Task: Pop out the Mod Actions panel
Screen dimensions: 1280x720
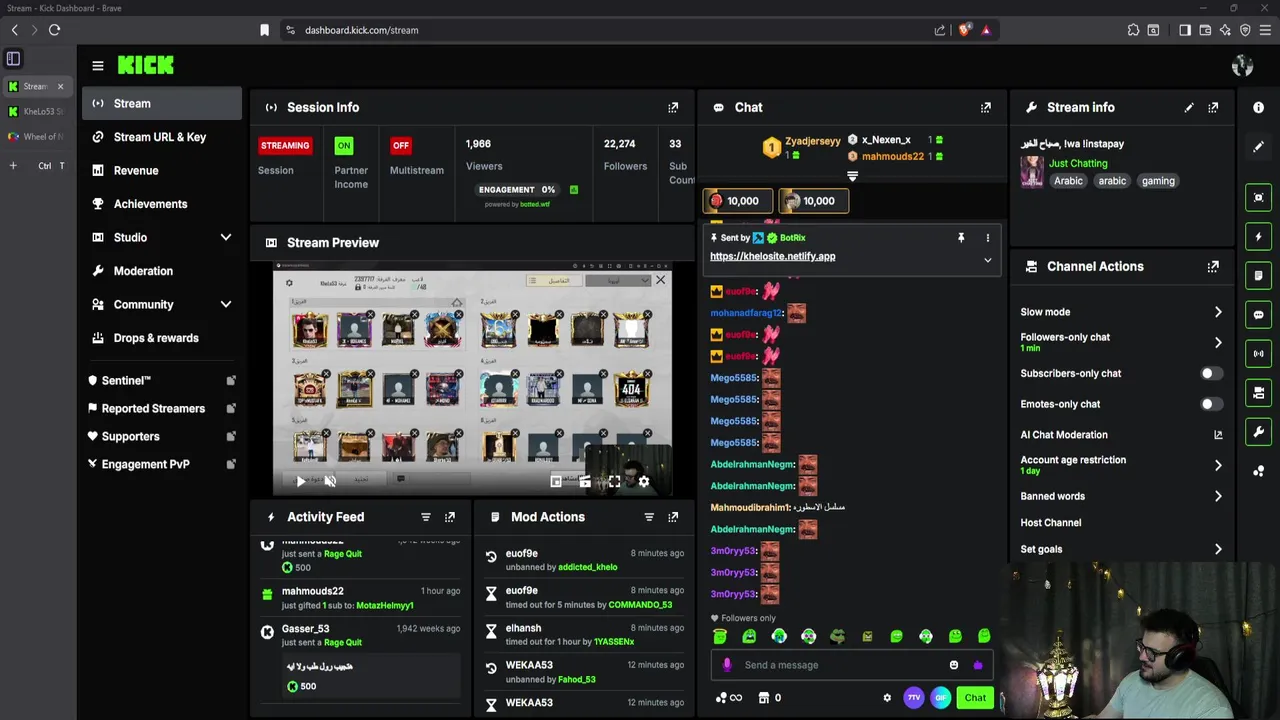Action: pyautogui.click(x=673, y=517)
